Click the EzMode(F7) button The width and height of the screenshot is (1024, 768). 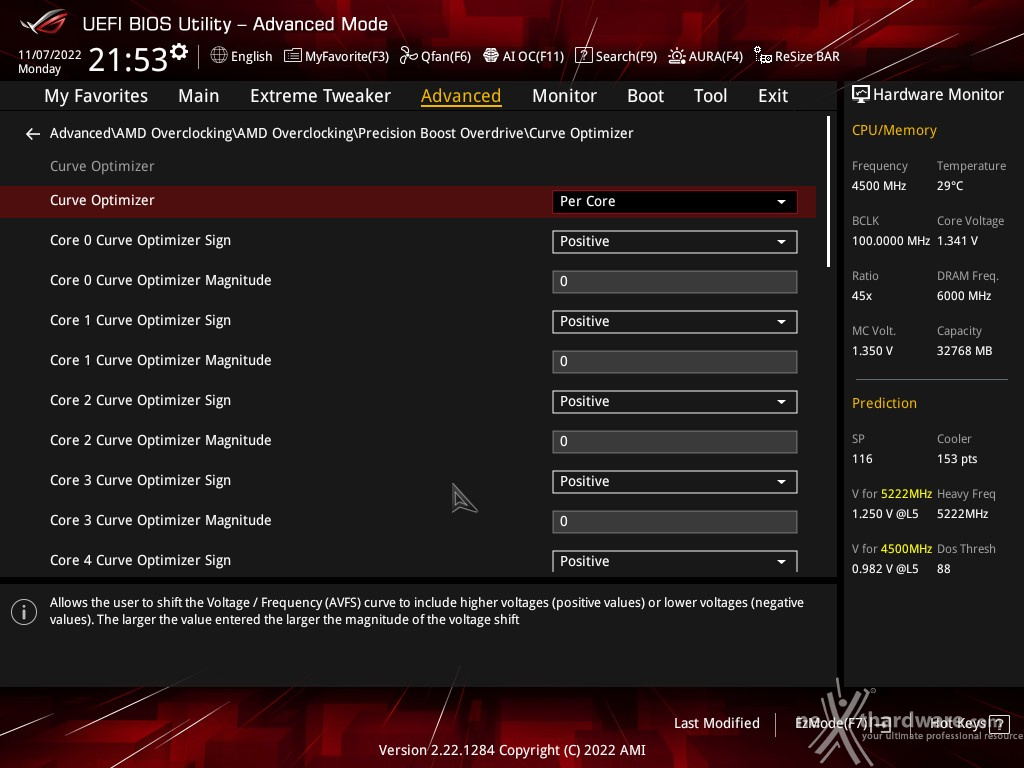842,724
